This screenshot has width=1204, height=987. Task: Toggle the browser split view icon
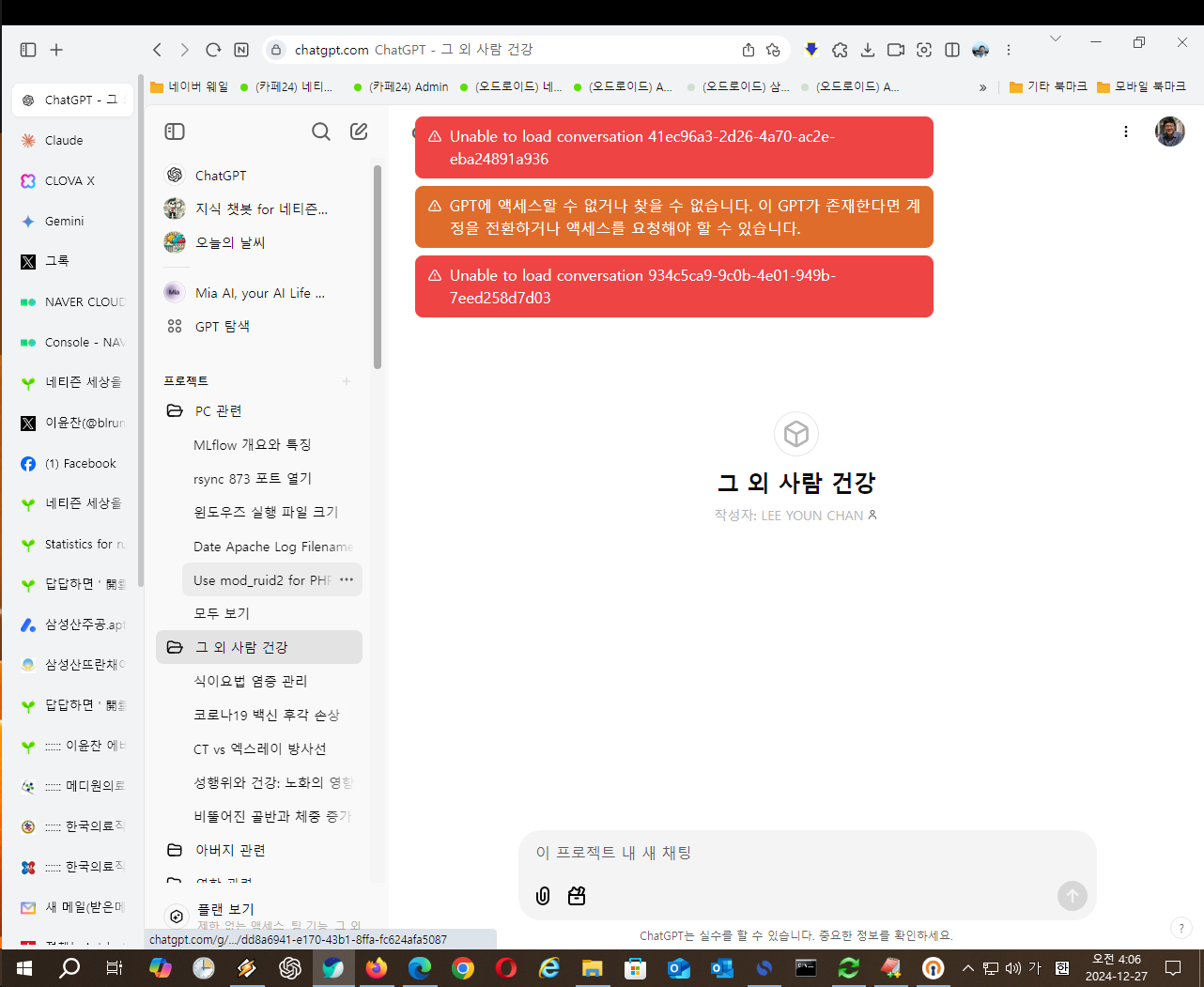(952, 50)
